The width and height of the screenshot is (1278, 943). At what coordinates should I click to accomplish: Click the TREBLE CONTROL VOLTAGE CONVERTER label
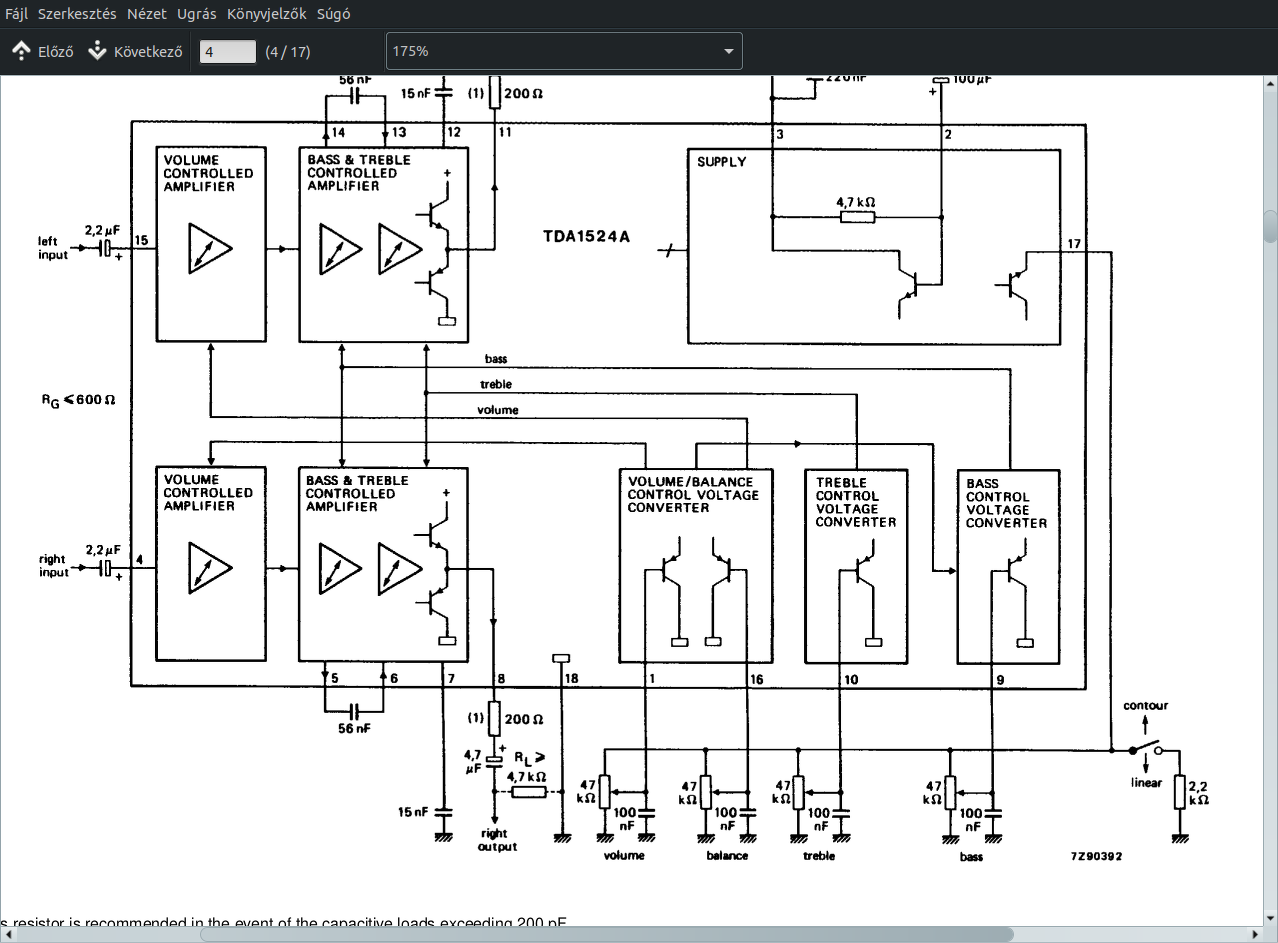click(856, 502)
